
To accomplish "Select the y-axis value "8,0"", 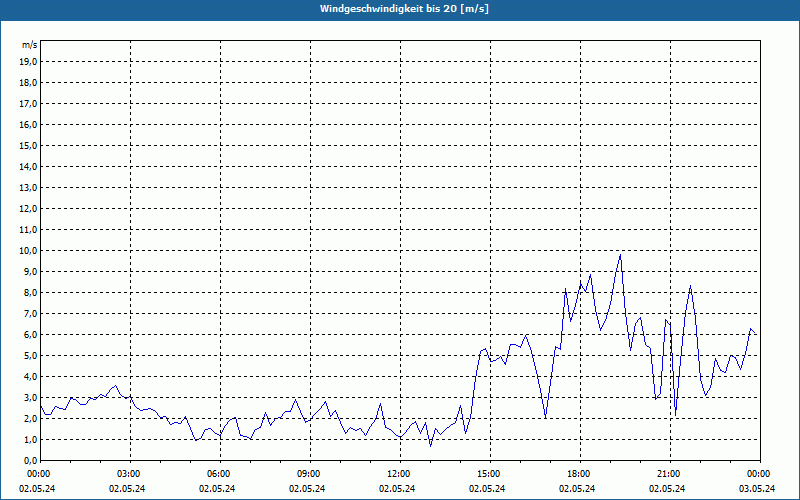I will pos(30,292).
